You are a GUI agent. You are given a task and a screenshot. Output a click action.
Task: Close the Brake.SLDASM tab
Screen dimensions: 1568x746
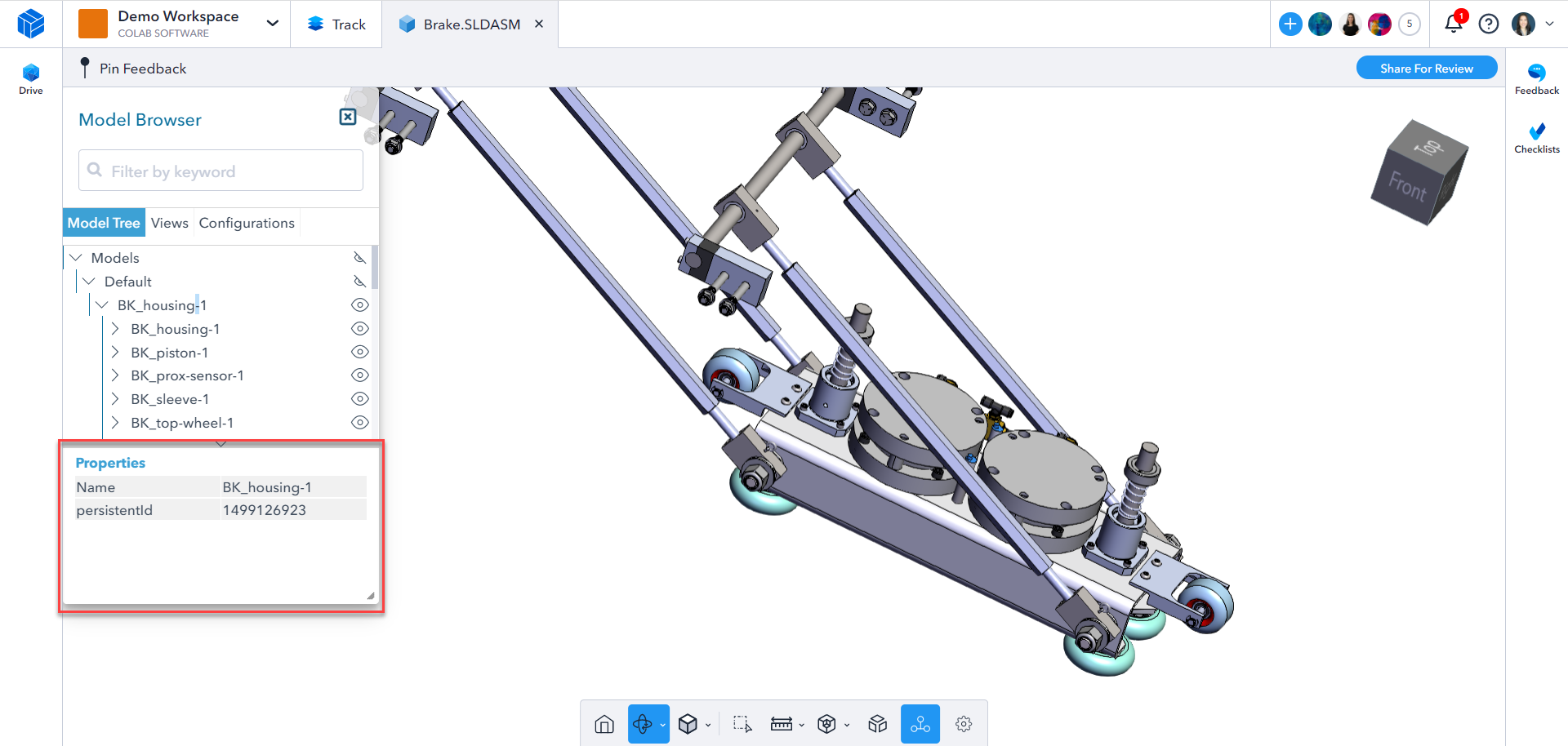click(539, 24)
